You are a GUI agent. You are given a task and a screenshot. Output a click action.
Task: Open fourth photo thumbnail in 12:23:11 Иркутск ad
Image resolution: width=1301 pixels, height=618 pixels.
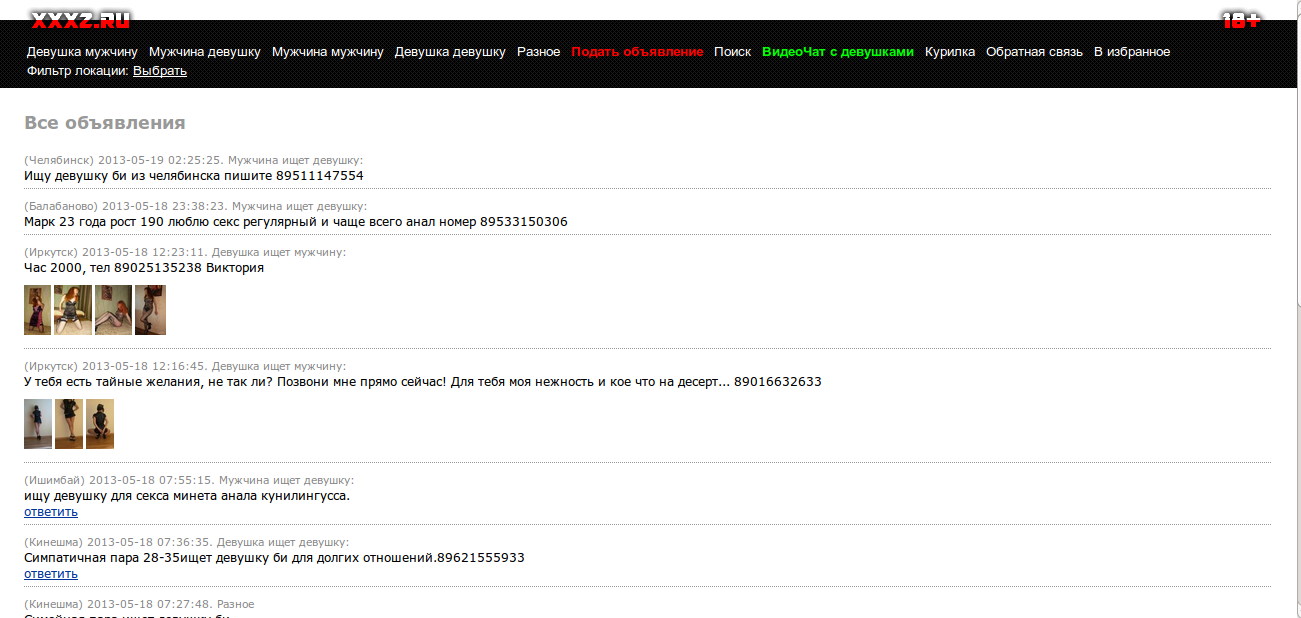point(150,310)
